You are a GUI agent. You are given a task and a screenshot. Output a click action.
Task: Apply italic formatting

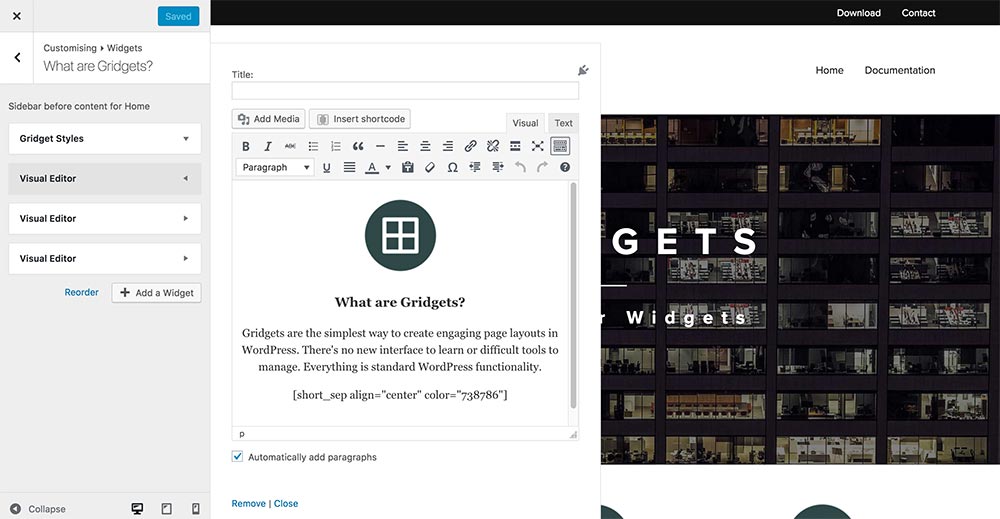(x=268, y=146)
